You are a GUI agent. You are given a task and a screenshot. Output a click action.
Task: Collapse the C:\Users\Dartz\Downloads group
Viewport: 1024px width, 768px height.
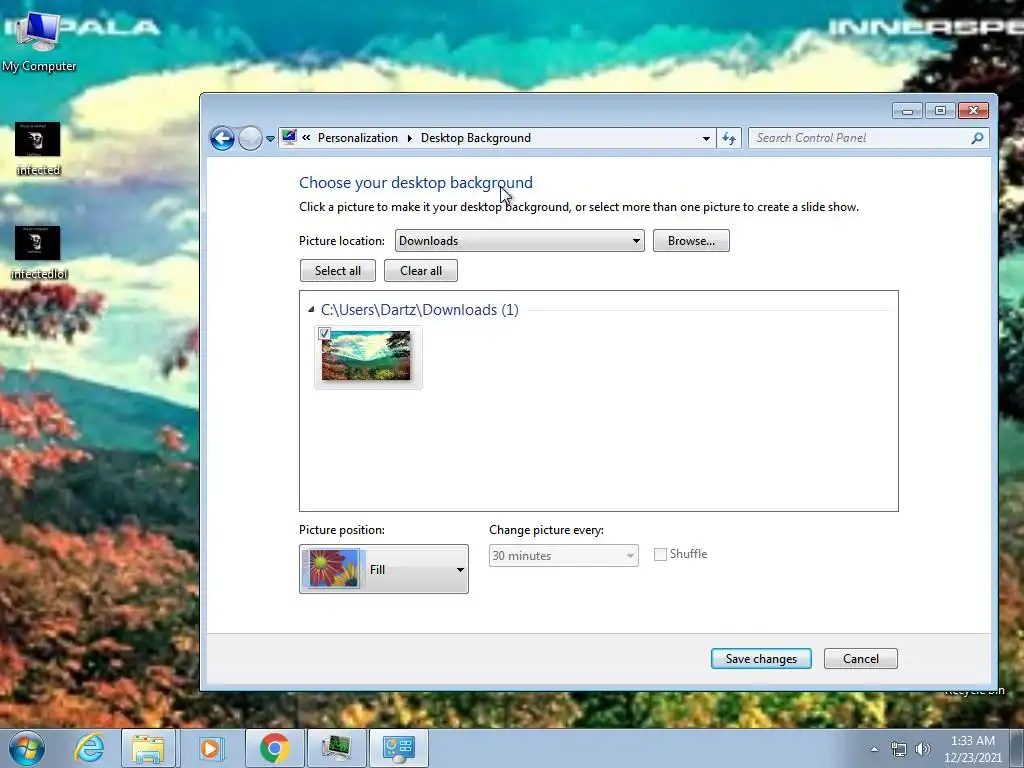[311, 310]
